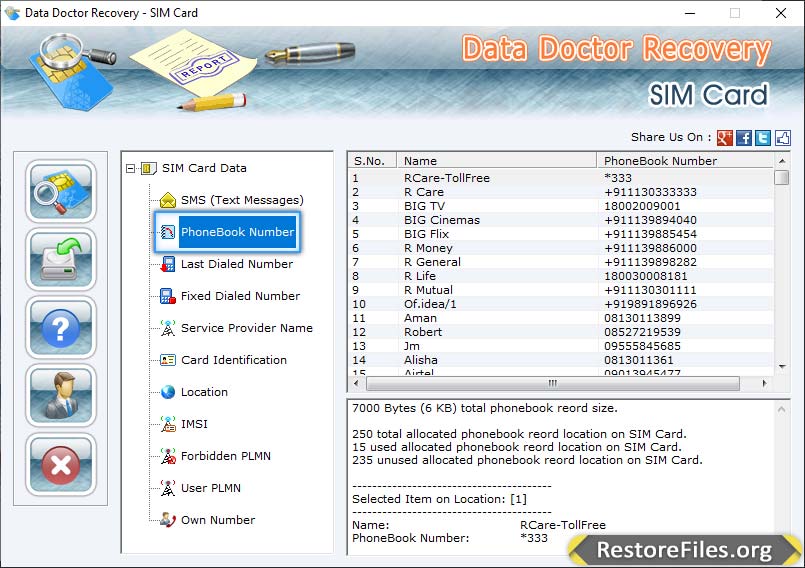Select IMSI tree item

tap(194, 424)
